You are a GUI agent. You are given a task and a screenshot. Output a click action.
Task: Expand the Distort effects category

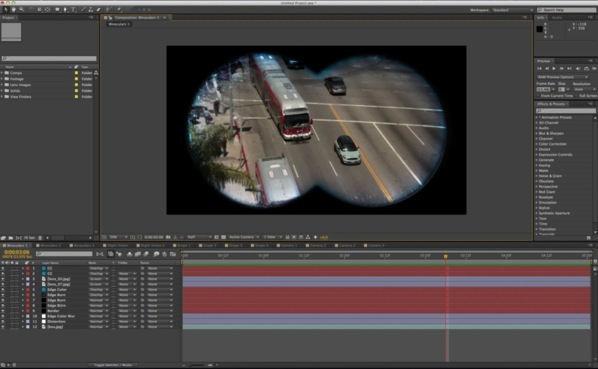pyautogui.click(x=536, y=149)
